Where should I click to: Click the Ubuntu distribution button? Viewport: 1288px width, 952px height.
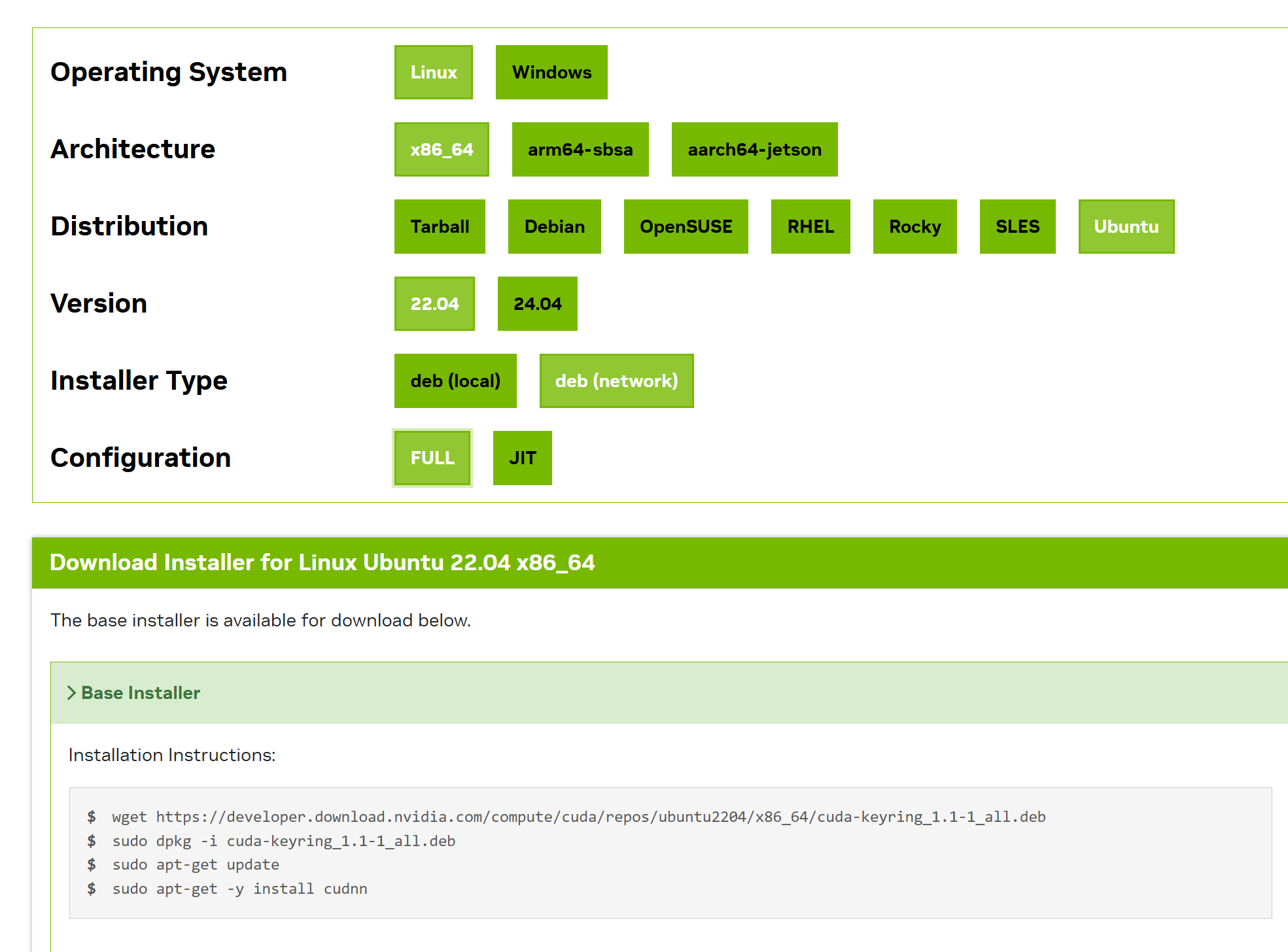click(1125, 227)
